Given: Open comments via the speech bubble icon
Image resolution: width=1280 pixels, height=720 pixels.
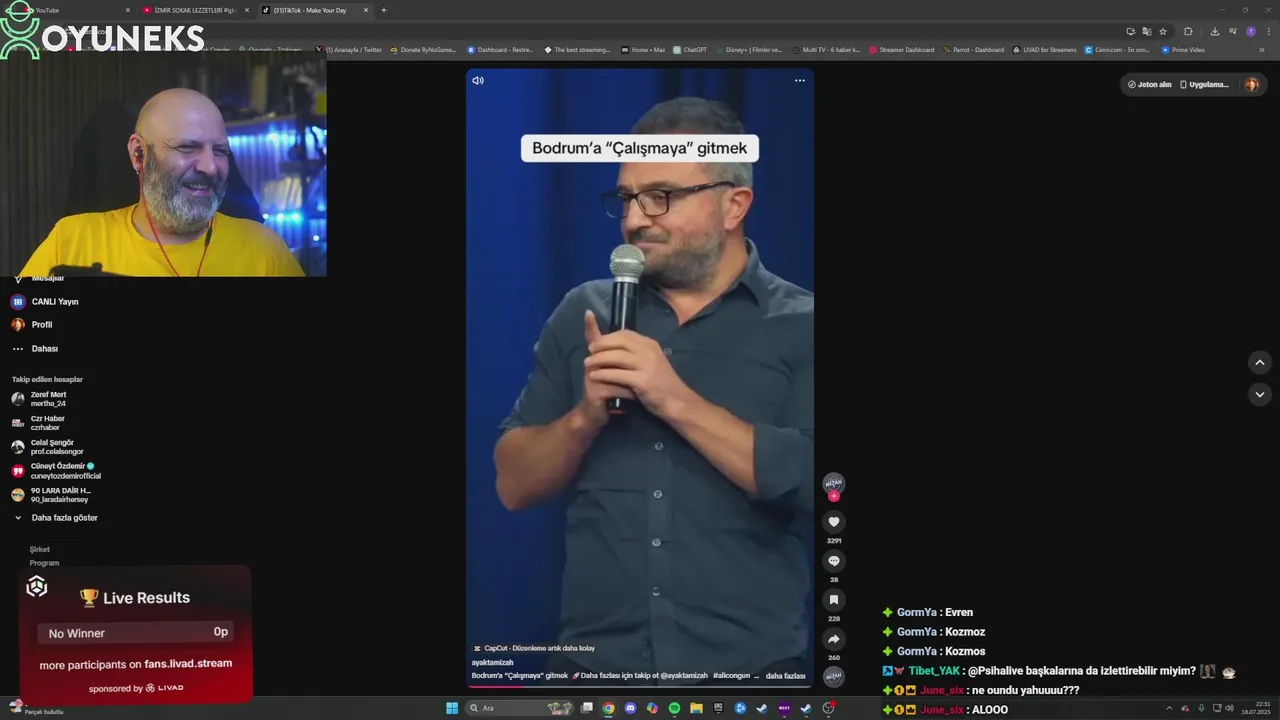Looking at the screenshot, I should click(834, 561).
